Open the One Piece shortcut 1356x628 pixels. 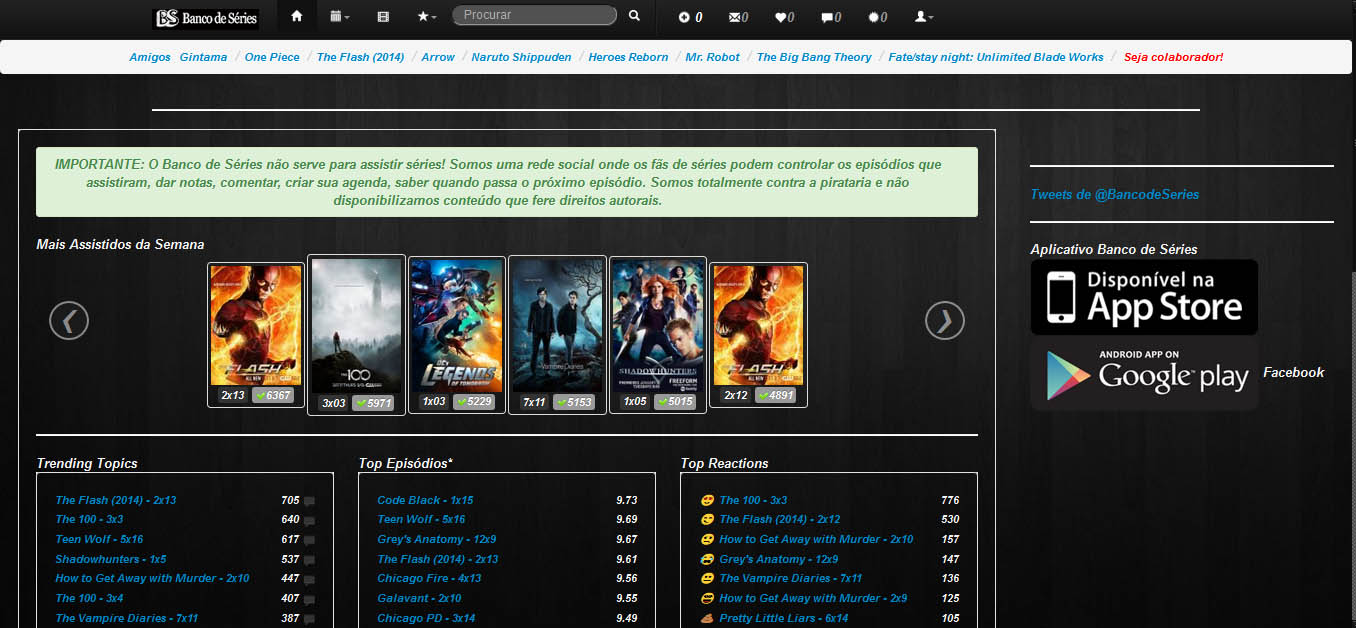click(x=272, y=57)
